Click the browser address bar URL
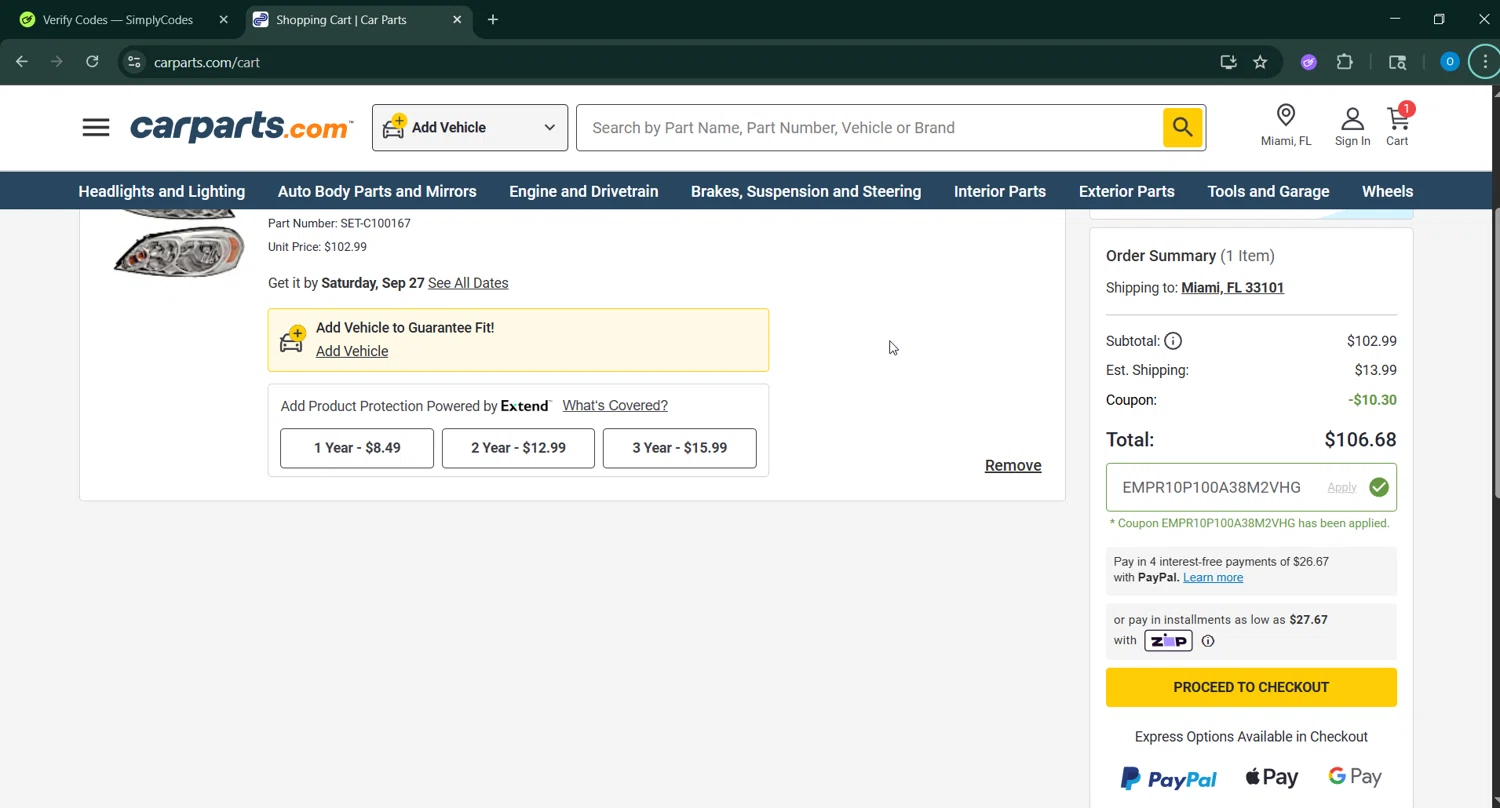Screen dimensions: 1500x808 pos(207,62)
